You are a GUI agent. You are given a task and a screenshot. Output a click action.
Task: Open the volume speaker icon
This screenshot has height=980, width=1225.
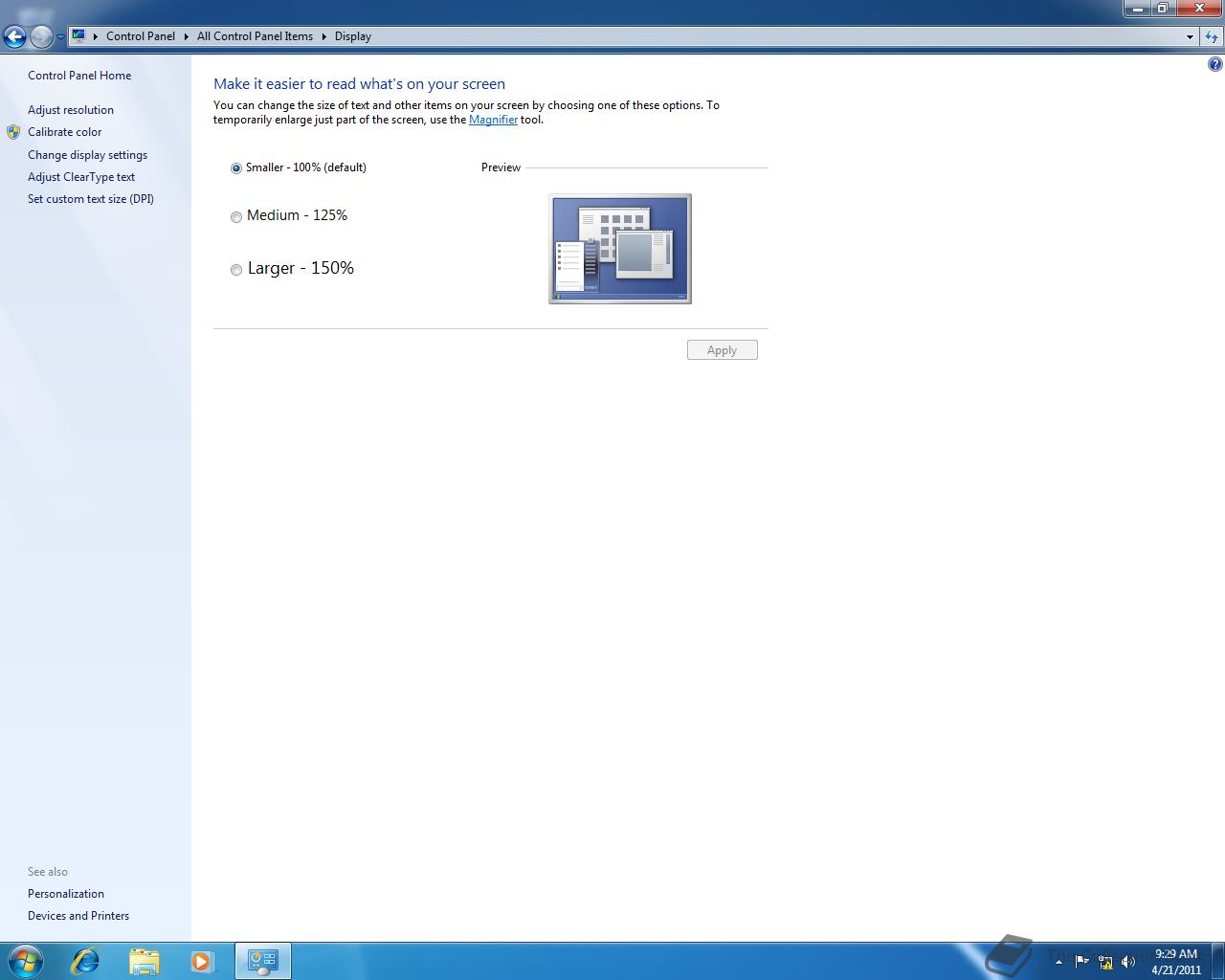1128,962
